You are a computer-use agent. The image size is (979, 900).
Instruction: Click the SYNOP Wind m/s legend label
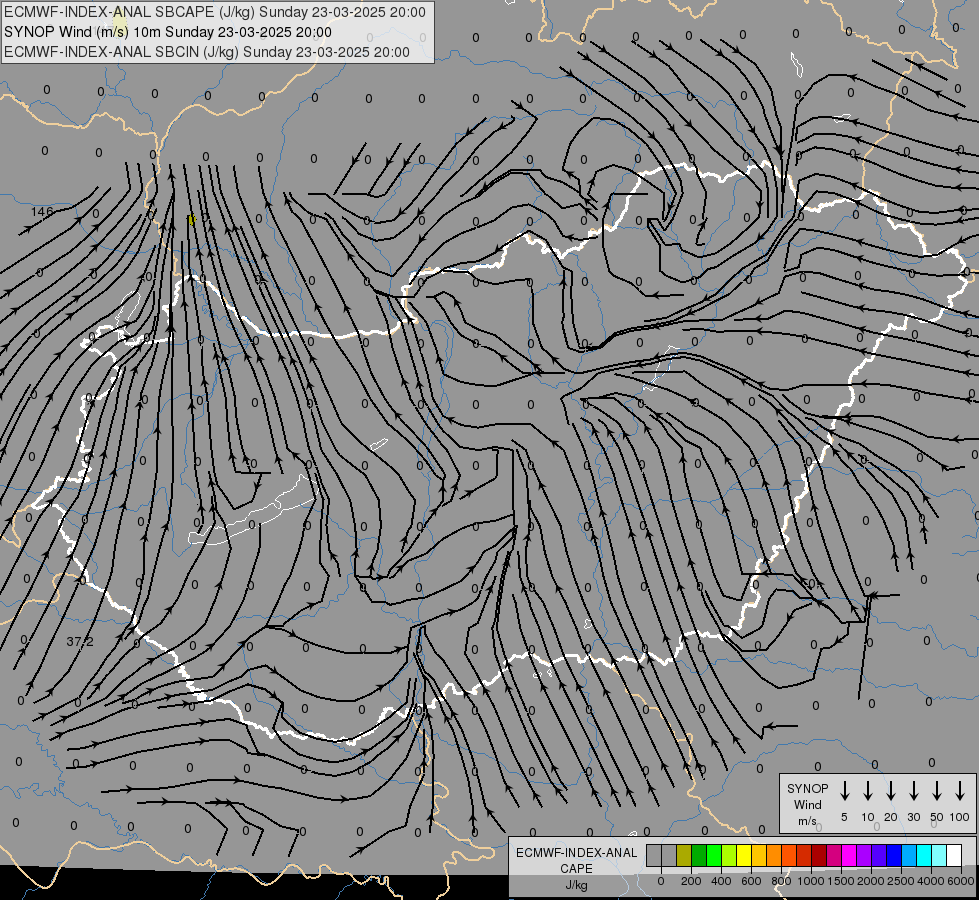[x=807, y=804]
